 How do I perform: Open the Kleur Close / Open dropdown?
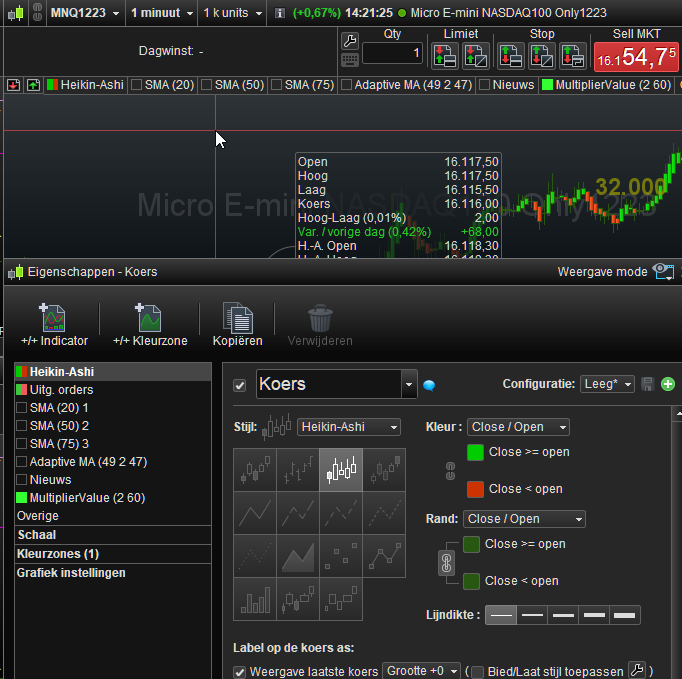518,427
